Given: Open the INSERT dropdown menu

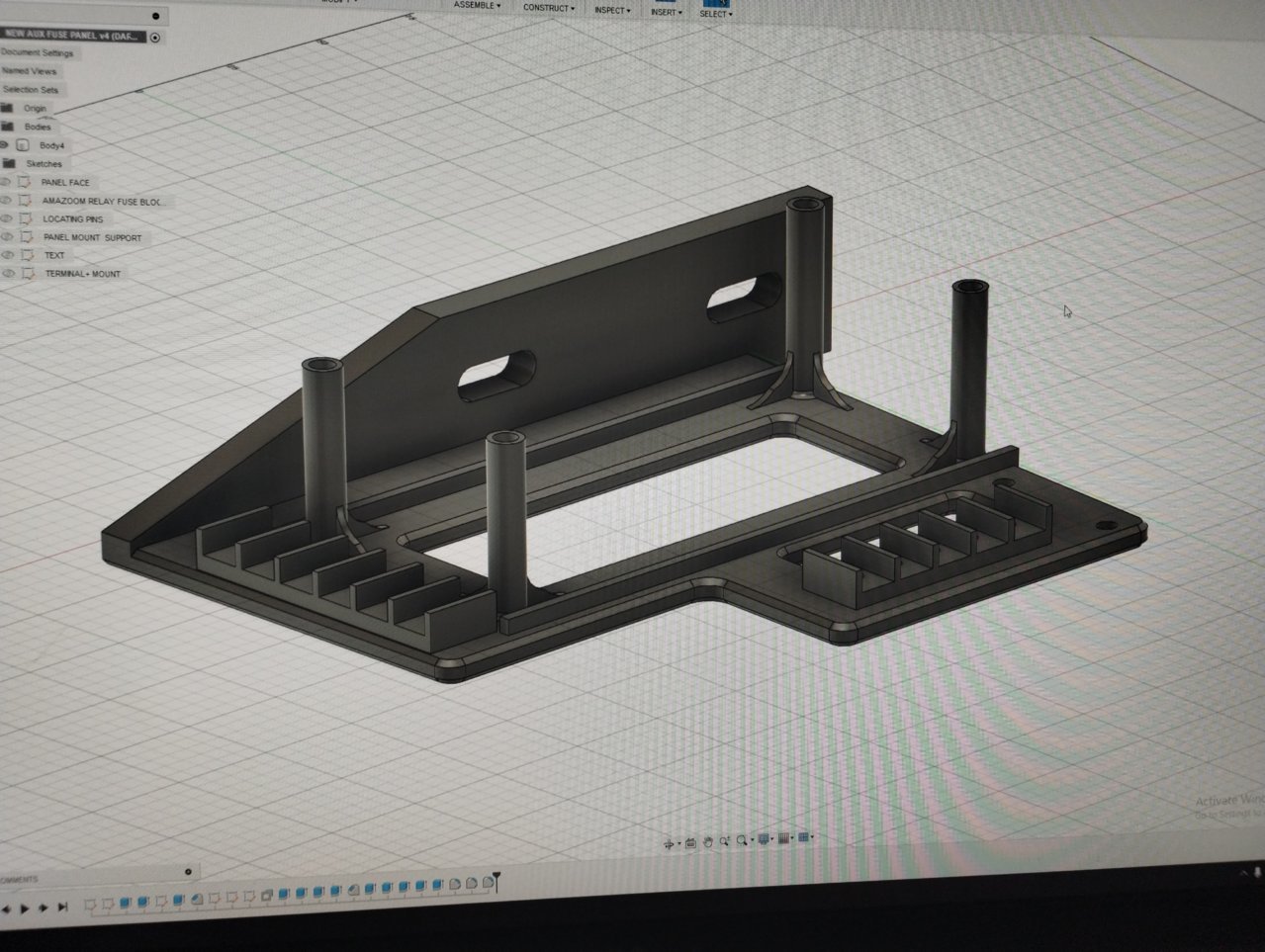Looking at the screenshot, I should (x=666, y=12).
